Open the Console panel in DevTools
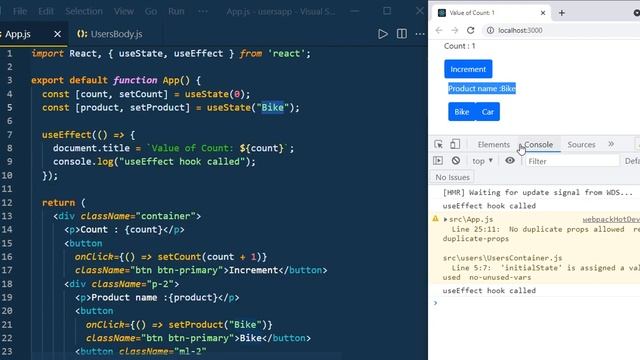This screenshot has height=360, width=640. (x=538, y=144)
